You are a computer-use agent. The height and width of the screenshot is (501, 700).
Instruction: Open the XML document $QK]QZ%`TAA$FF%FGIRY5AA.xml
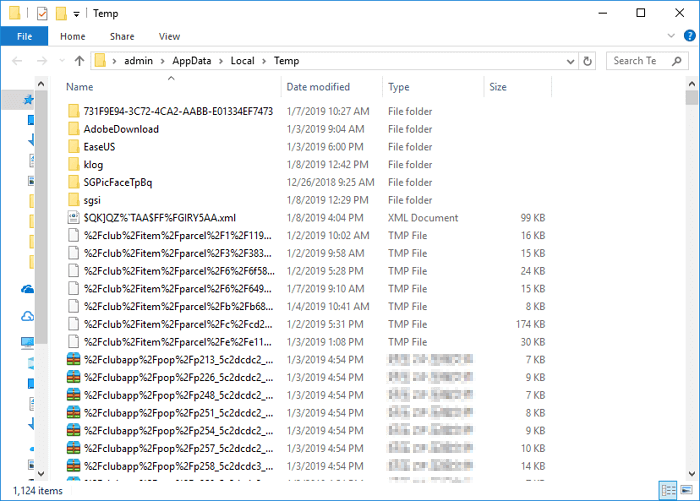click(x=159, y=217)
